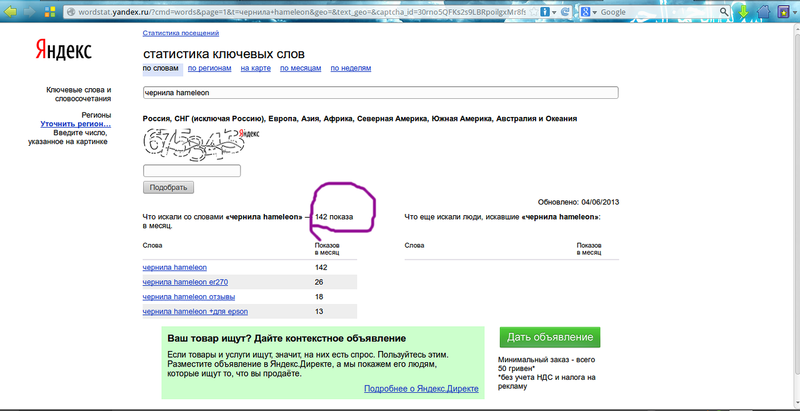Switch to the на карте tab
Viewport: 800px width, 411px height.
pos(256,68)
